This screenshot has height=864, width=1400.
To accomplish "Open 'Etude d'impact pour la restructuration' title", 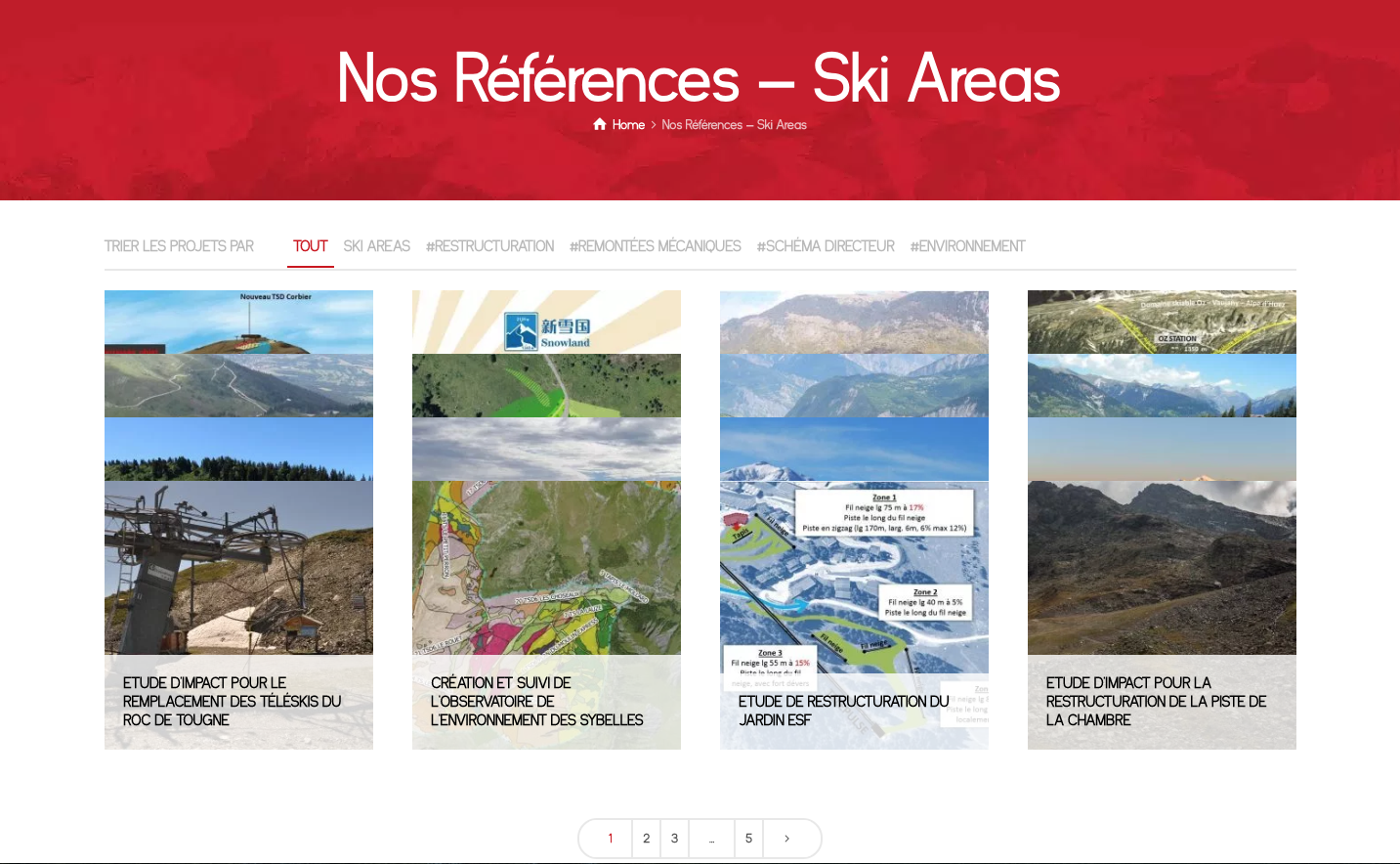I will pyautogui.click(x=1156, y=702).
